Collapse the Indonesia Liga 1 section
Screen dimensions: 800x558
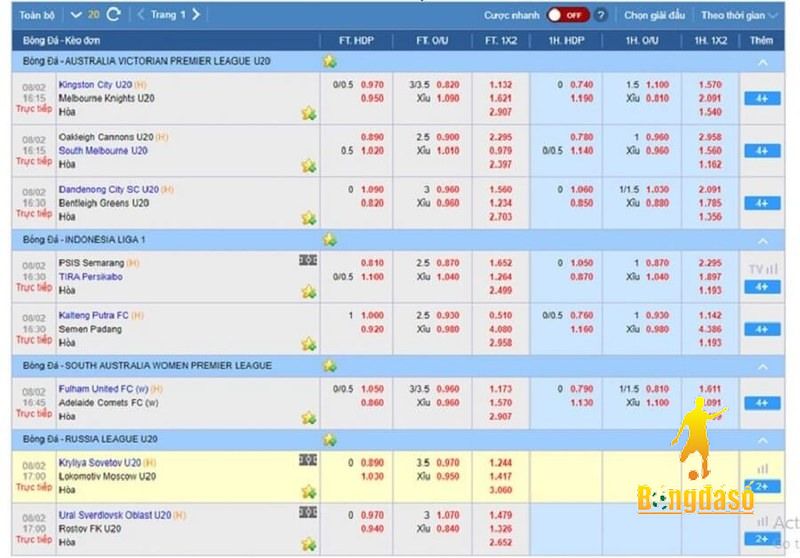[x=762, y=241]
